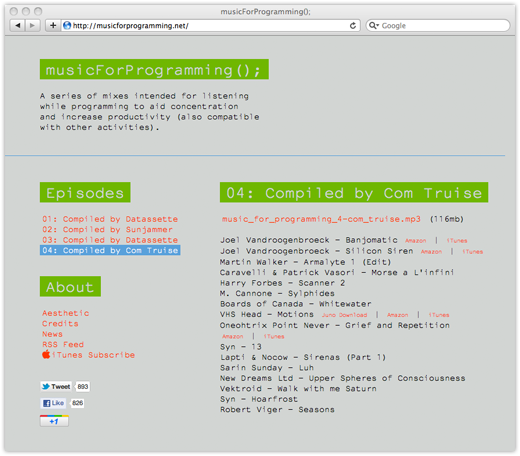Click the browser forward arrow button
The height and width of the screenshot is (456, 520).
pyautogui.click(x=33, y=25)
